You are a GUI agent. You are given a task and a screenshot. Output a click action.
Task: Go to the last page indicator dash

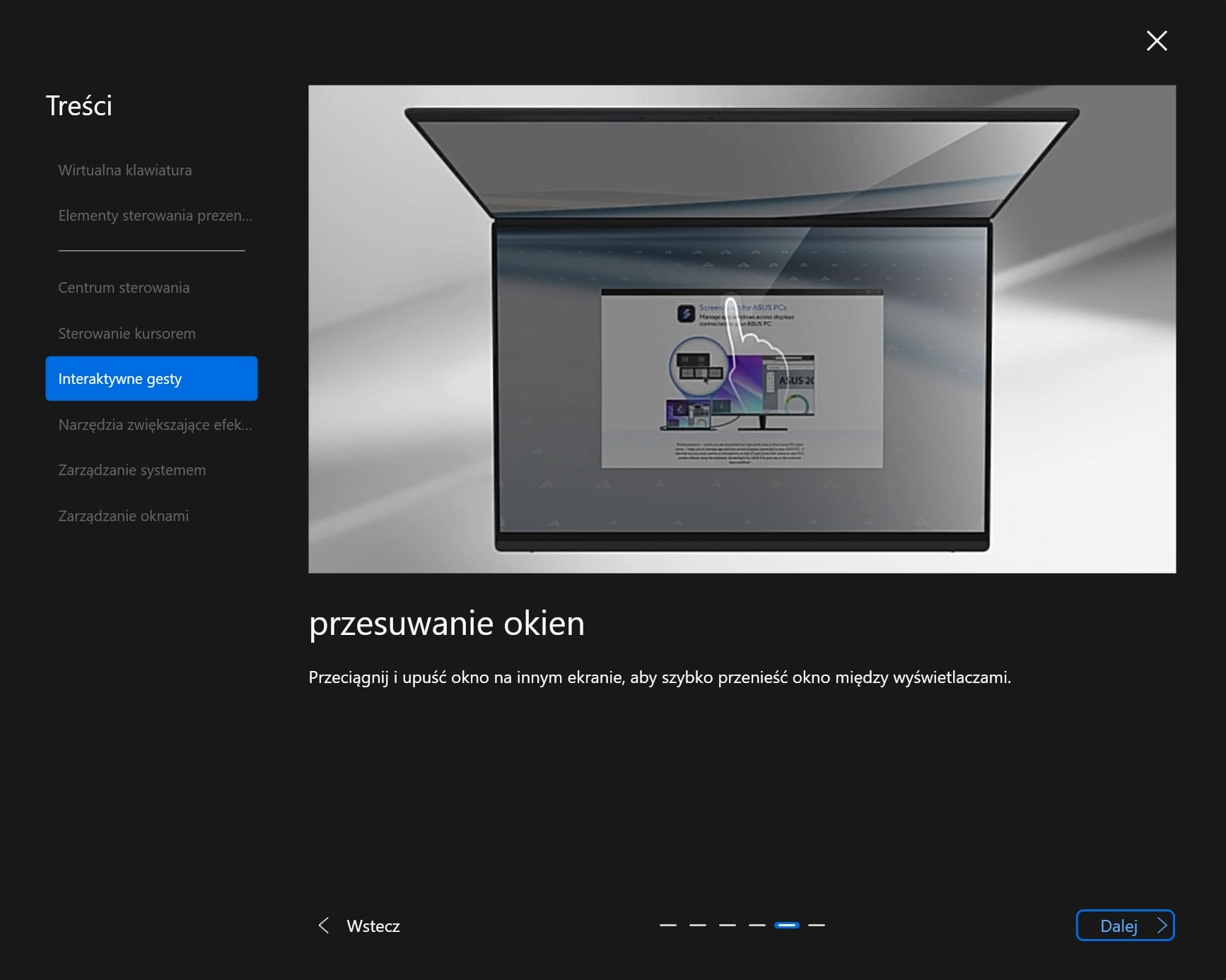(x=817, y=925)
